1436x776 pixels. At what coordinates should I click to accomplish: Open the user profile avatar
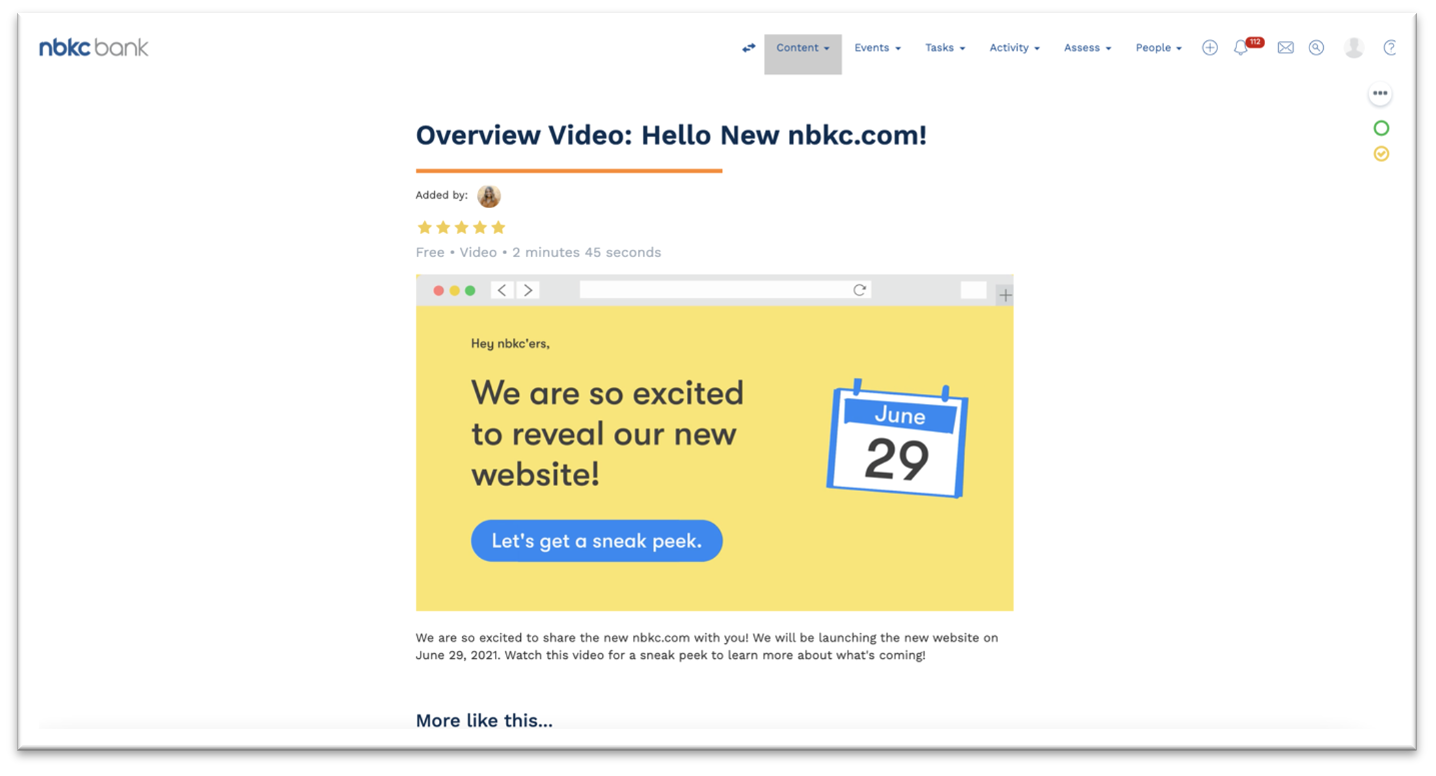1354,47
